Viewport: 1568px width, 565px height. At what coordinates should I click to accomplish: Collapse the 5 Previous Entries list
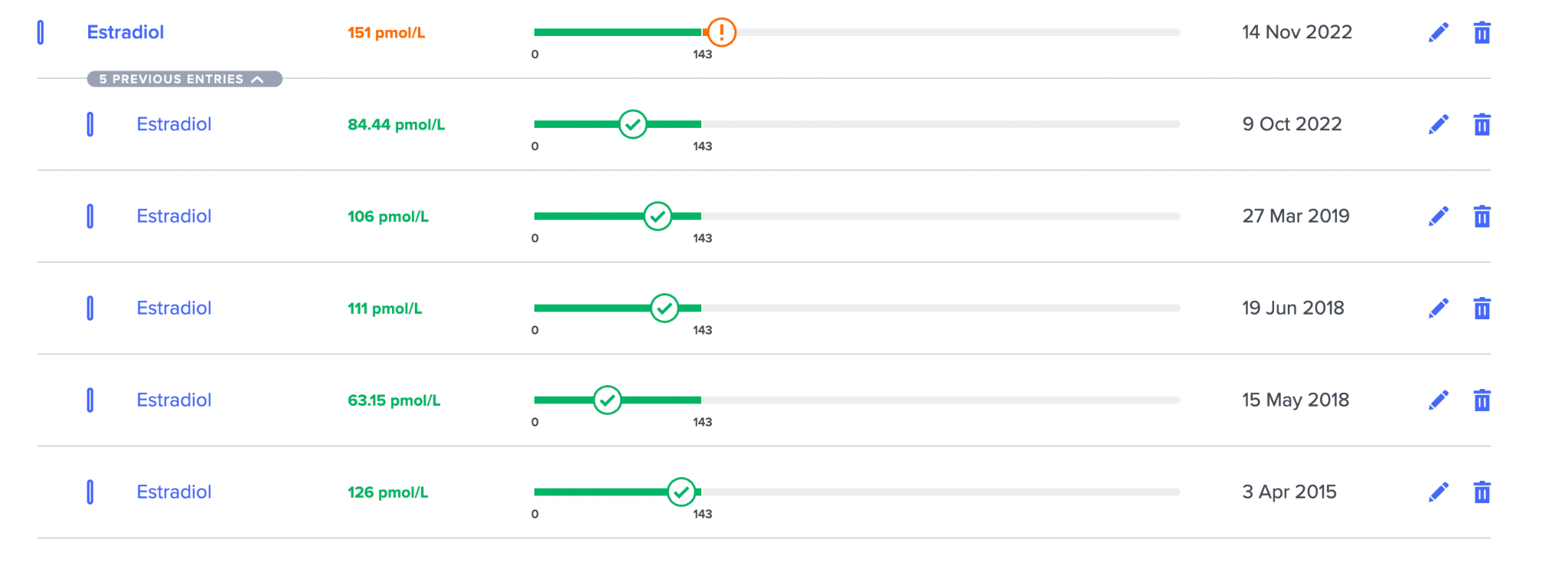pyautogui.click(x=185, y=79)
